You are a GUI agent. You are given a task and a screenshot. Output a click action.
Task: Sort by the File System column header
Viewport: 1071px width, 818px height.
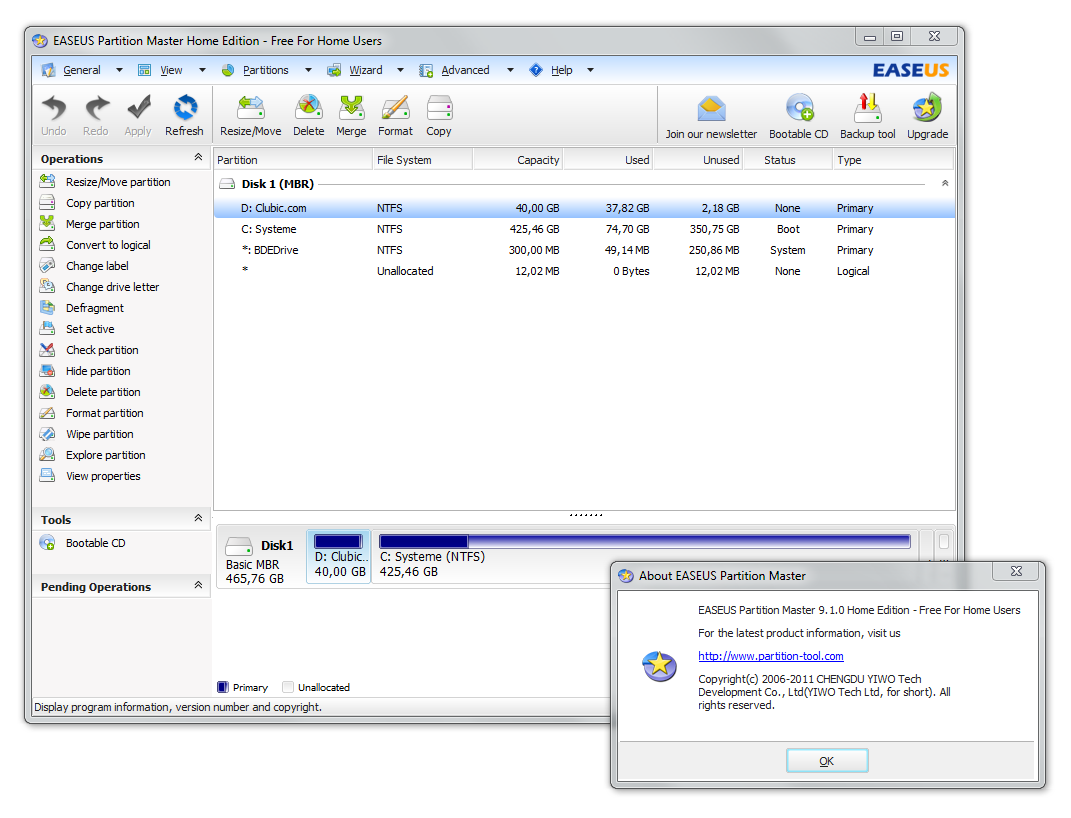tap(423, 160)
